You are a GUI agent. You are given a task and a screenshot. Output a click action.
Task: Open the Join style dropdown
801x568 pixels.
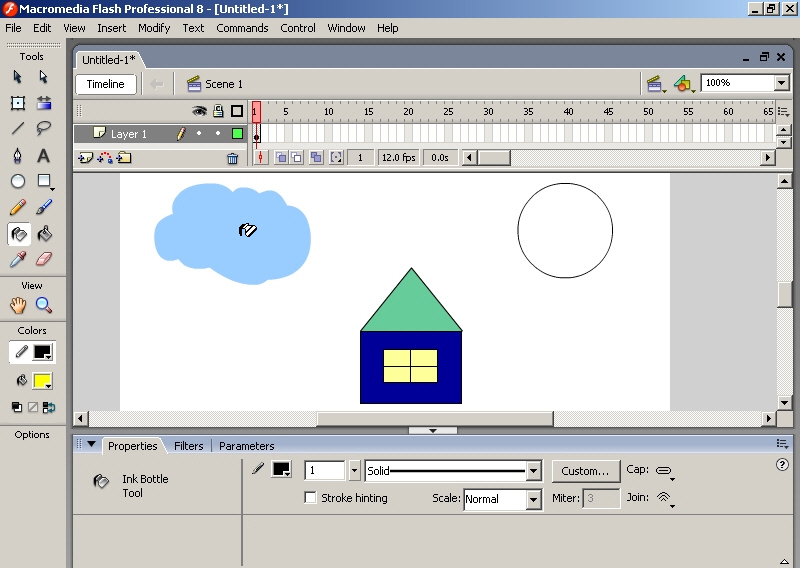pyautogui.click(x=665, y=499)
